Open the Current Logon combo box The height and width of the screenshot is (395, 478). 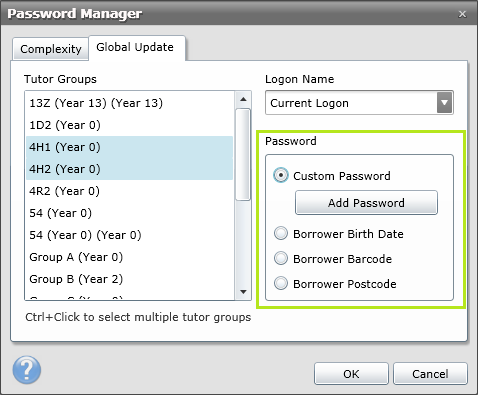359,103
